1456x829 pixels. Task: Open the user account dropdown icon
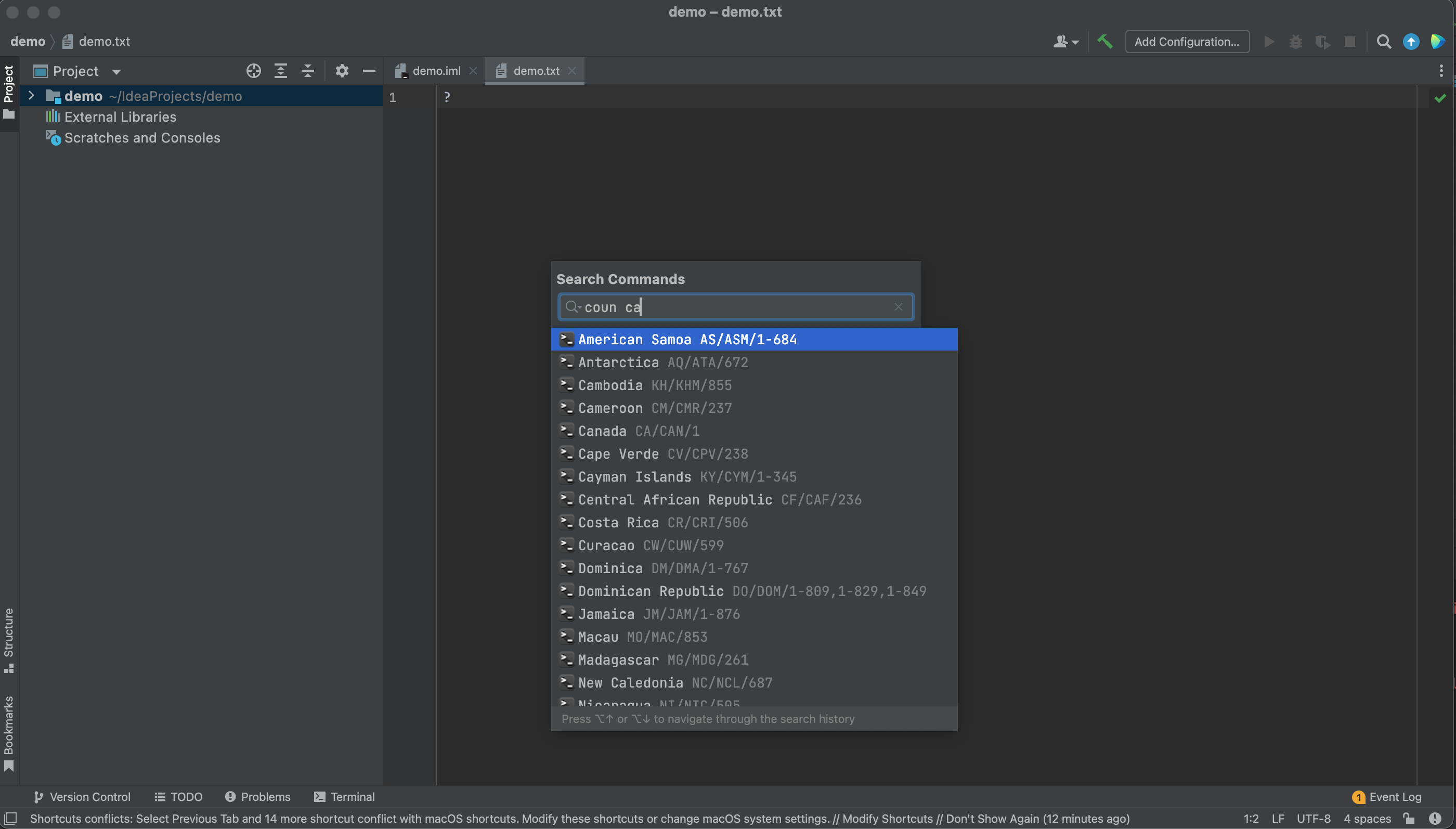(x=1065, y=42)
